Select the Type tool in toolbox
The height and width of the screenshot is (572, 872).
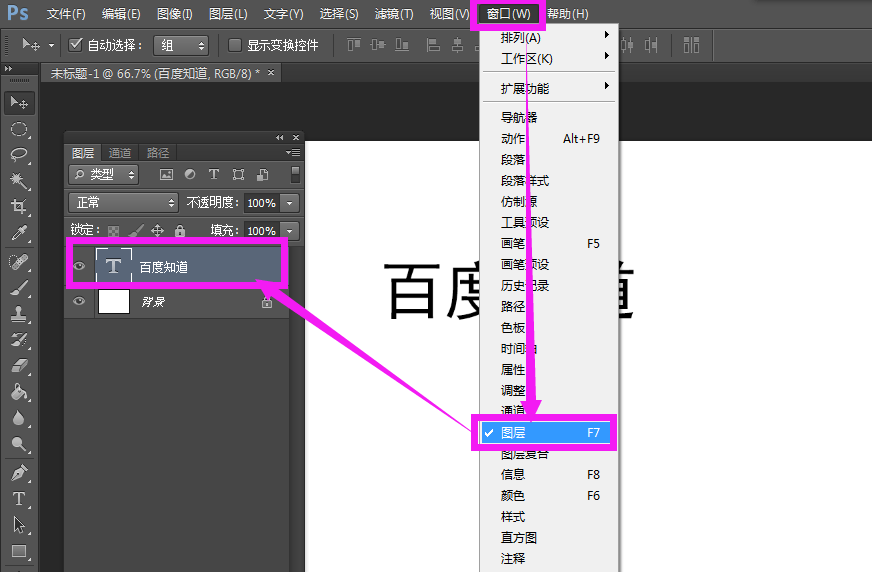[19, 499]
